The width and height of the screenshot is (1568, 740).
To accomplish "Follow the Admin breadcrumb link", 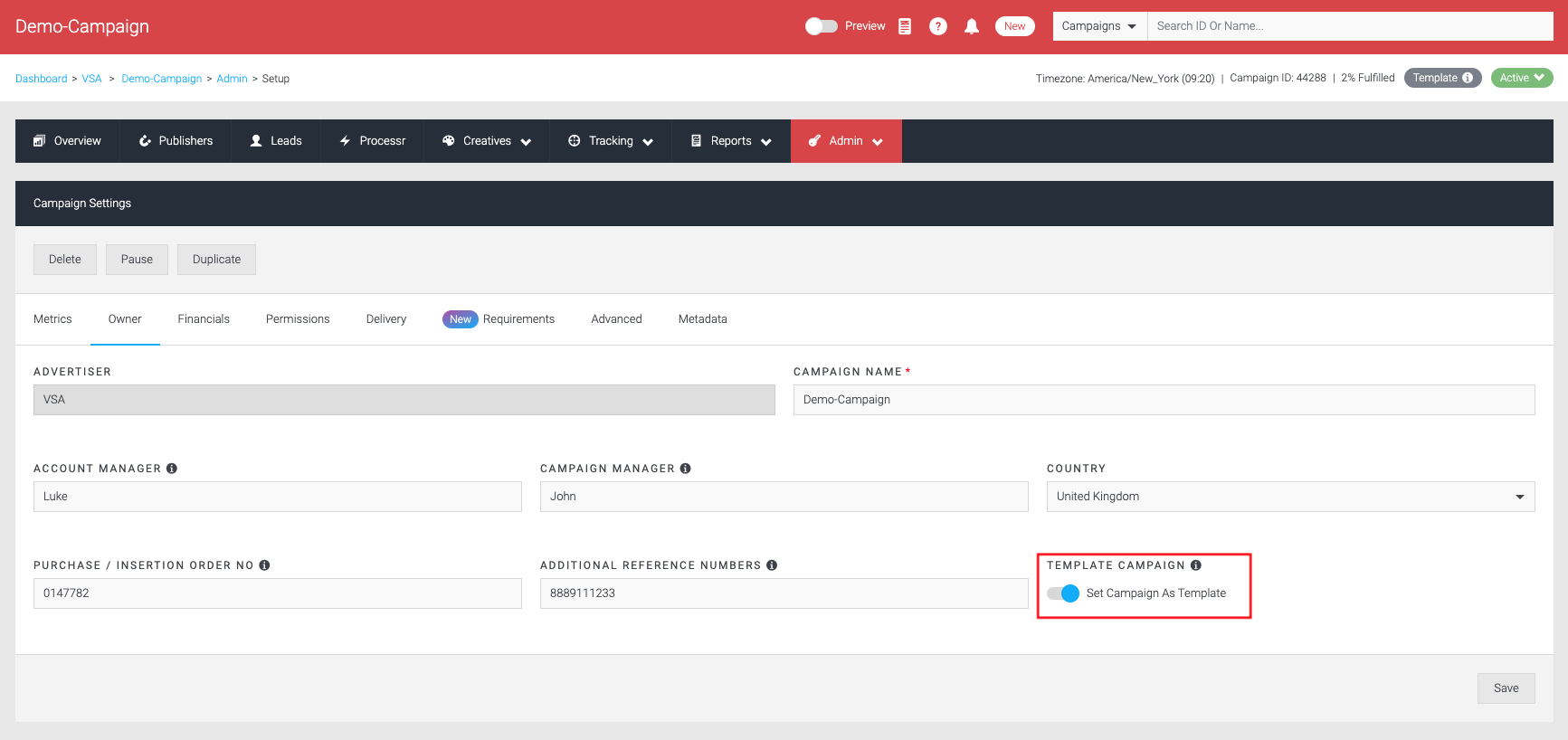I will pos(232,79).
